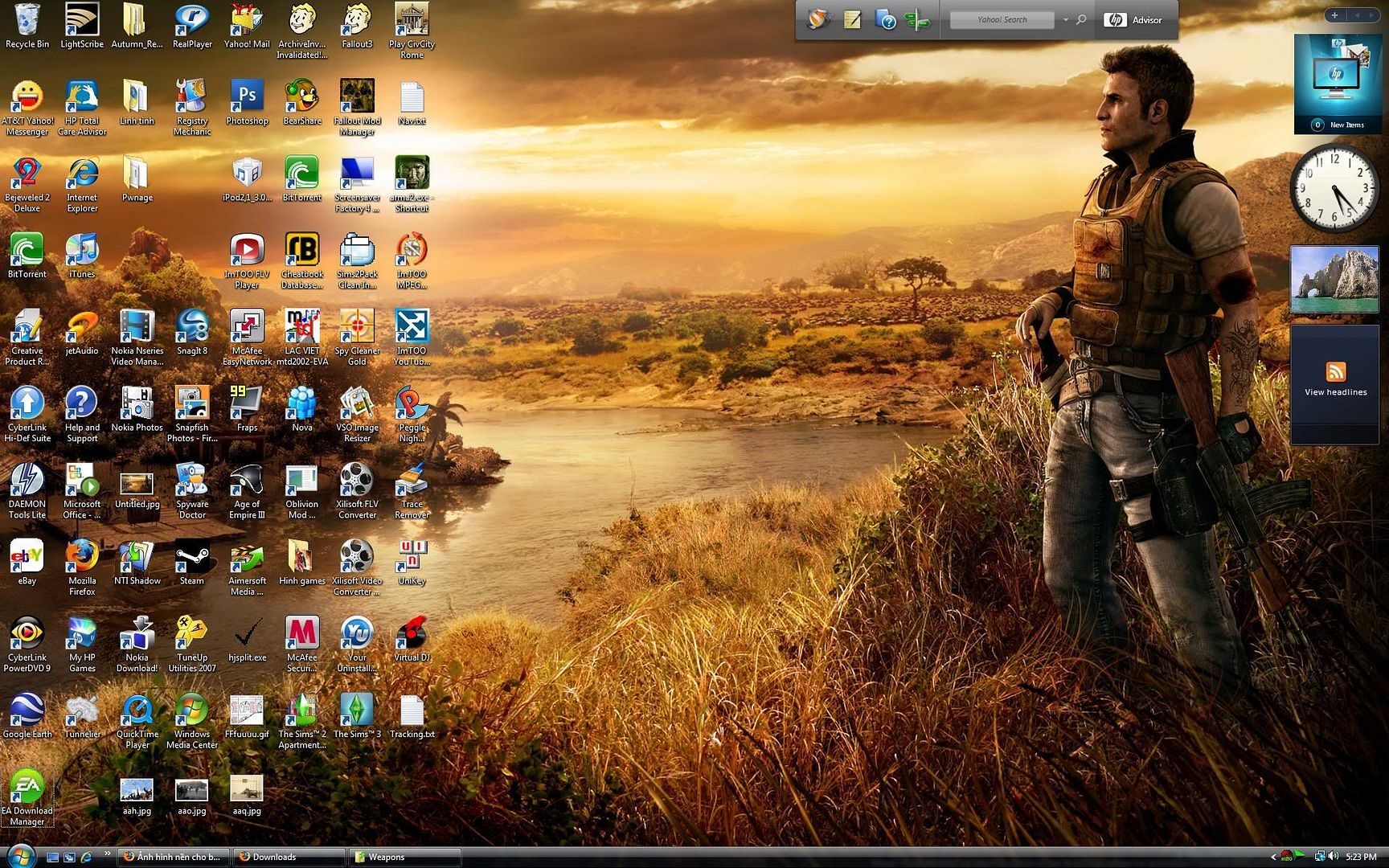
Task: Open volume control in system tray
Action: (1334, 857)
